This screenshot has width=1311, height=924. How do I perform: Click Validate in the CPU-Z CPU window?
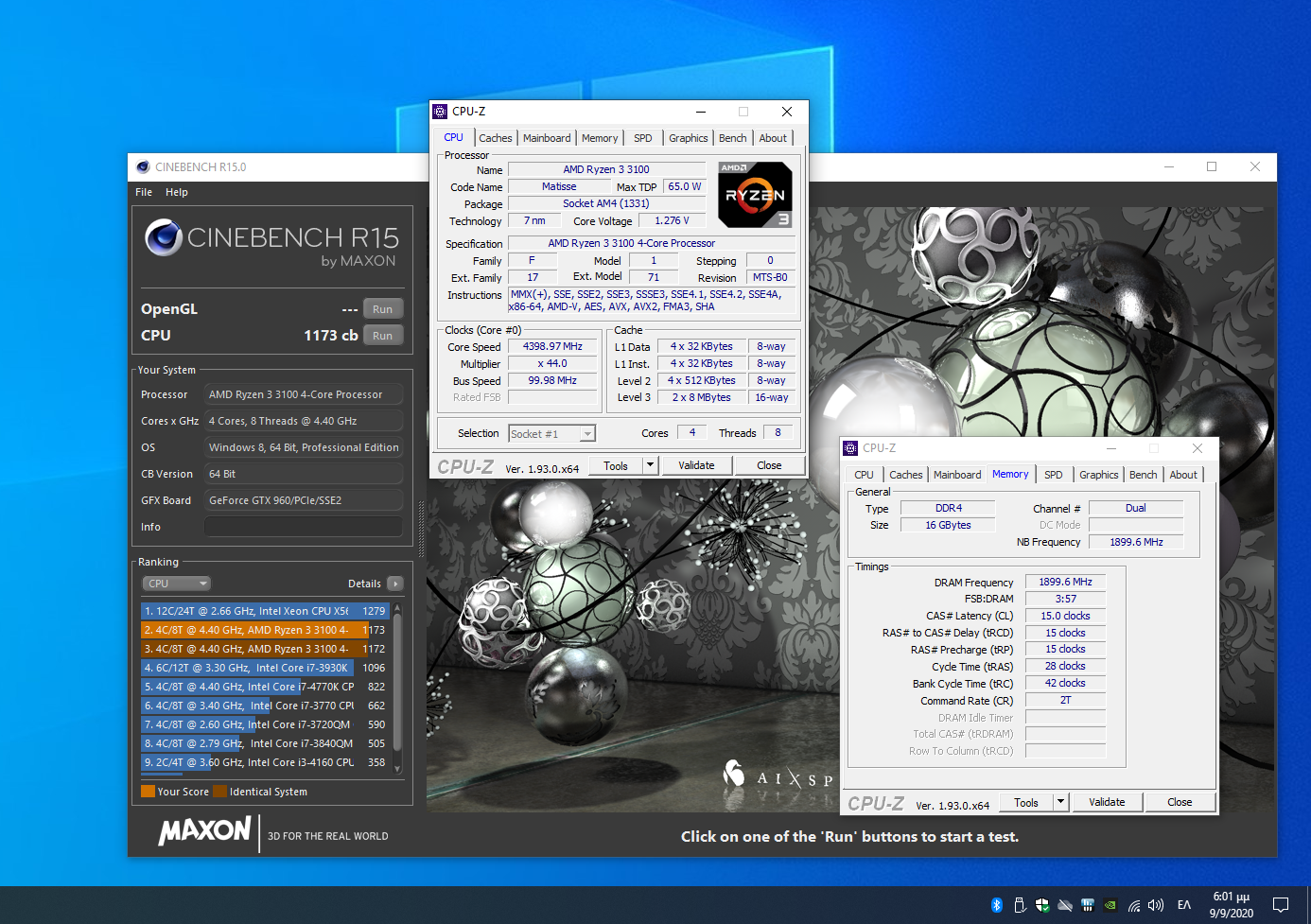(x=696, y=465)
